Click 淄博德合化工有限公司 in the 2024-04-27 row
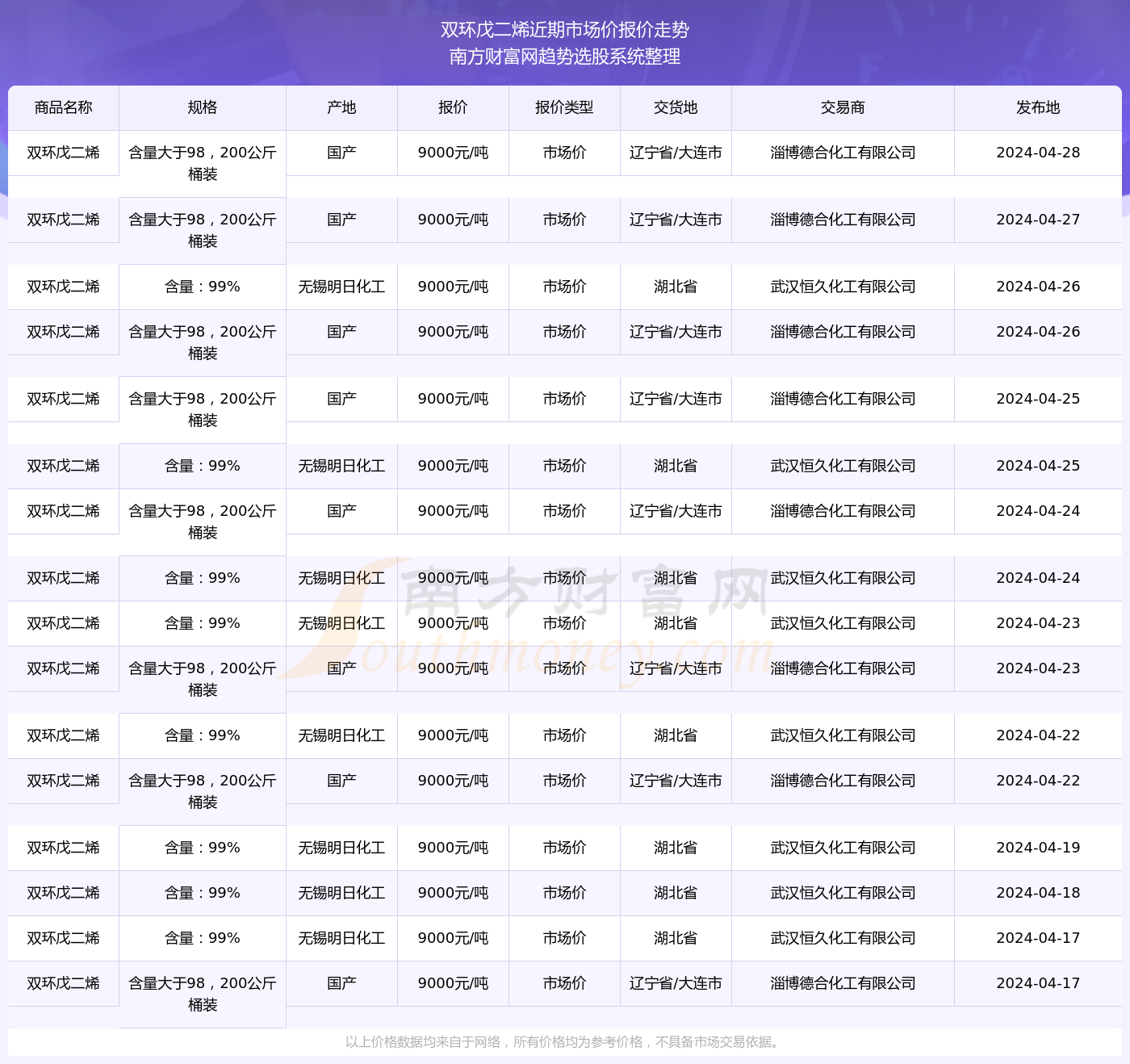The height and width of the screenshot is (1064, 1130). click(843, 220)
